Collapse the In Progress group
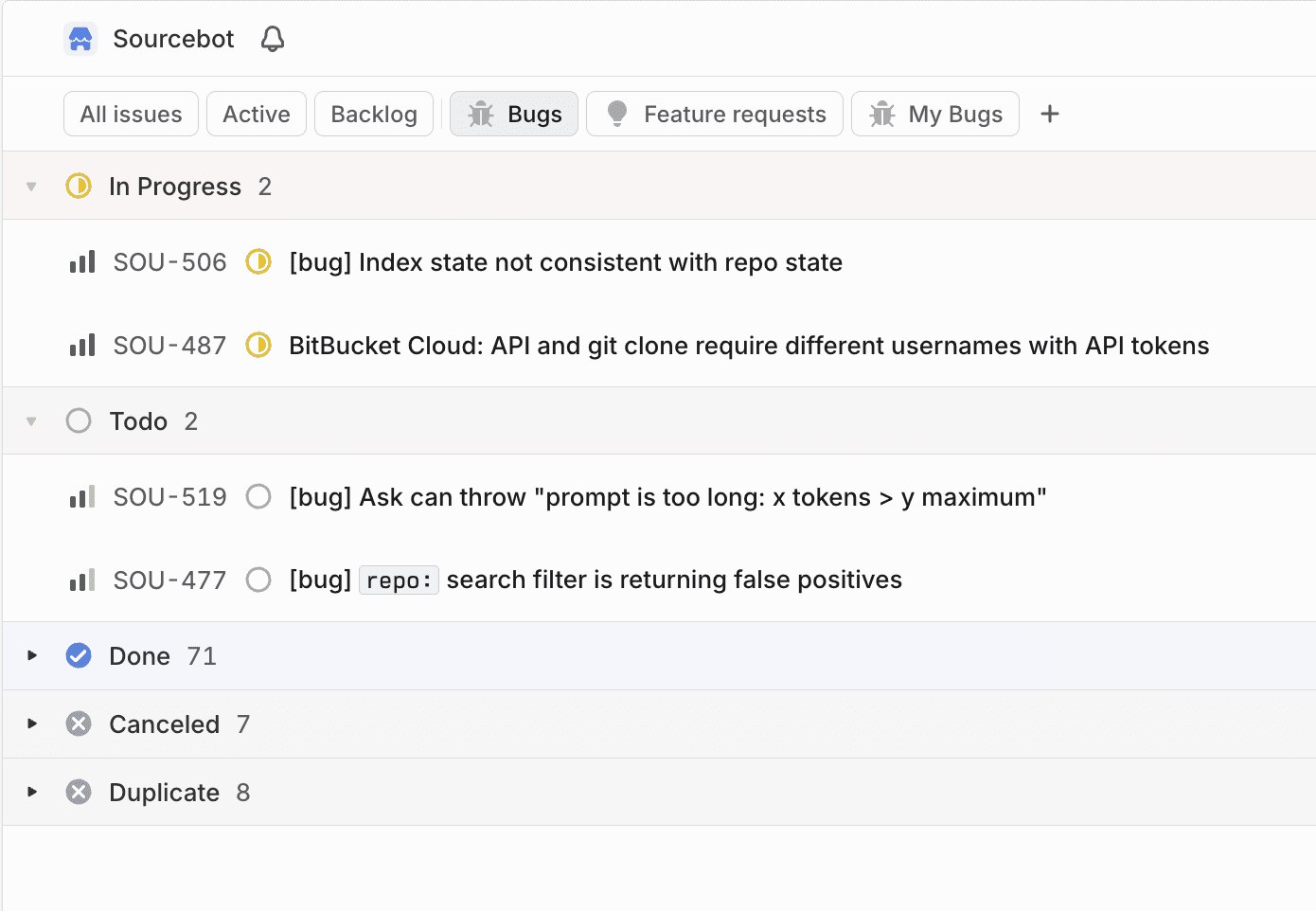This screenshot has width=1316, height=911. 32,187
